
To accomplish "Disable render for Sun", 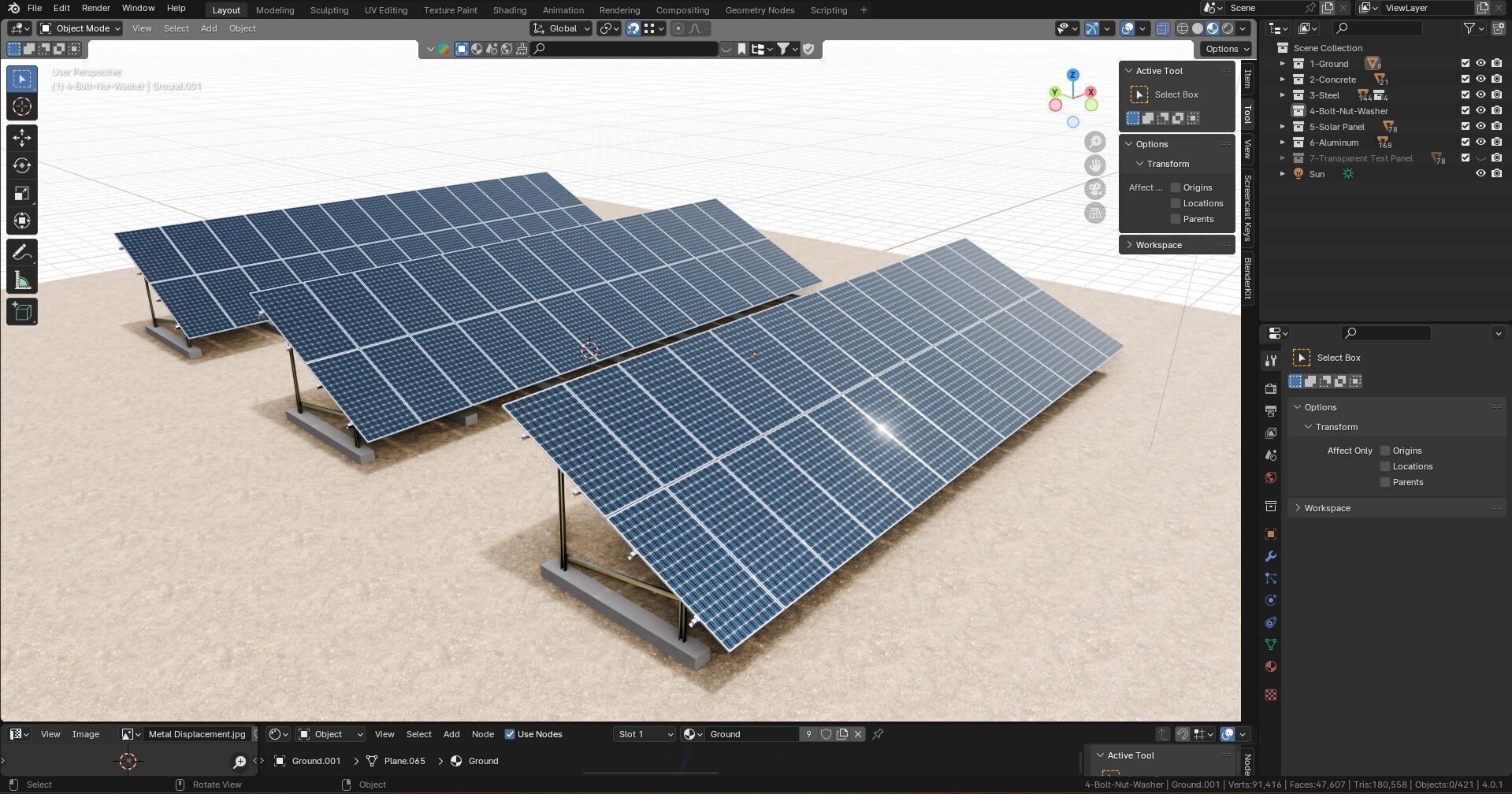I will pyautogui.click(x=1496, y=174).
